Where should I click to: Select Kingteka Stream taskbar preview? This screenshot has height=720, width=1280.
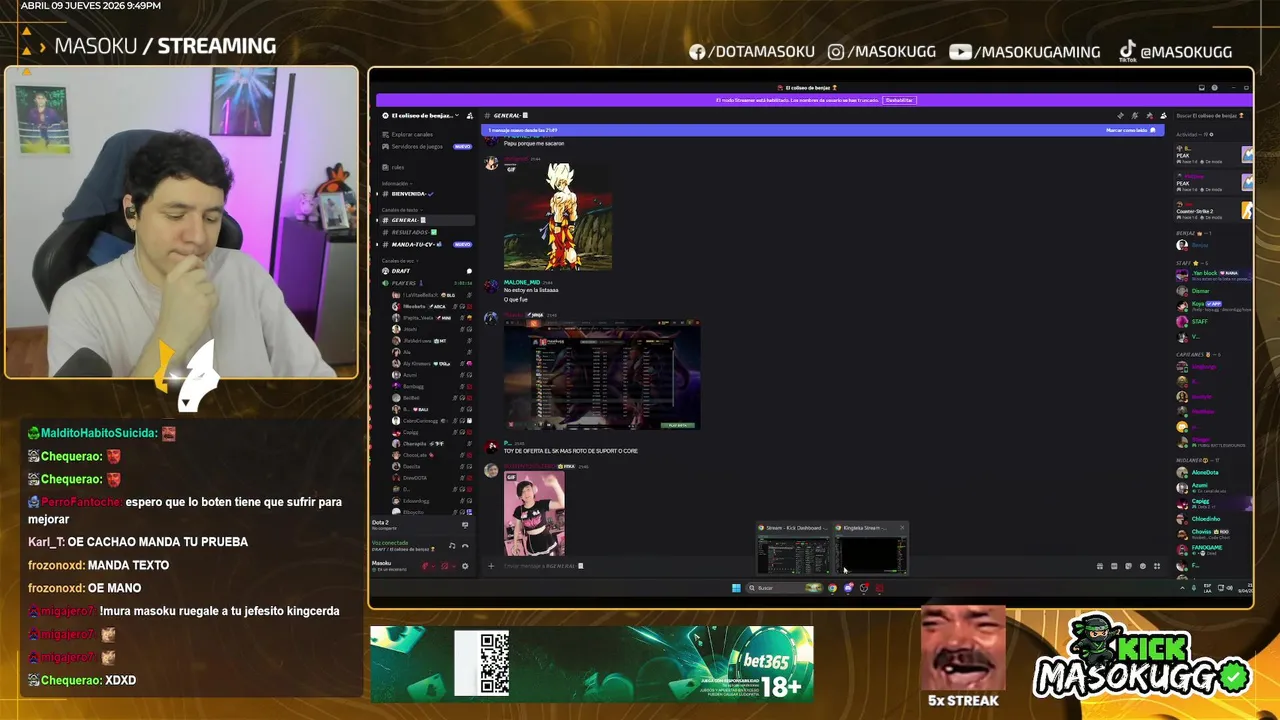click(x=871, y=548)
